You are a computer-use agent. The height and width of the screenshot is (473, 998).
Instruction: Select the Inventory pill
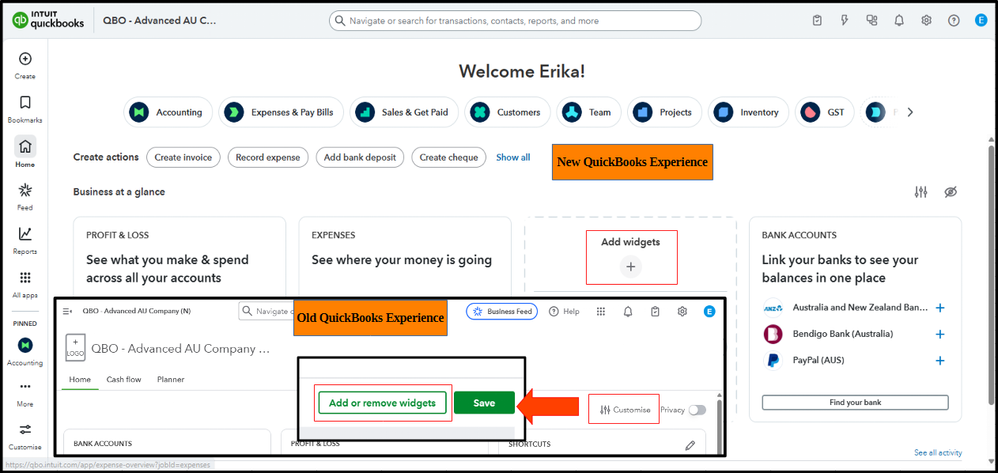[748, 112]
